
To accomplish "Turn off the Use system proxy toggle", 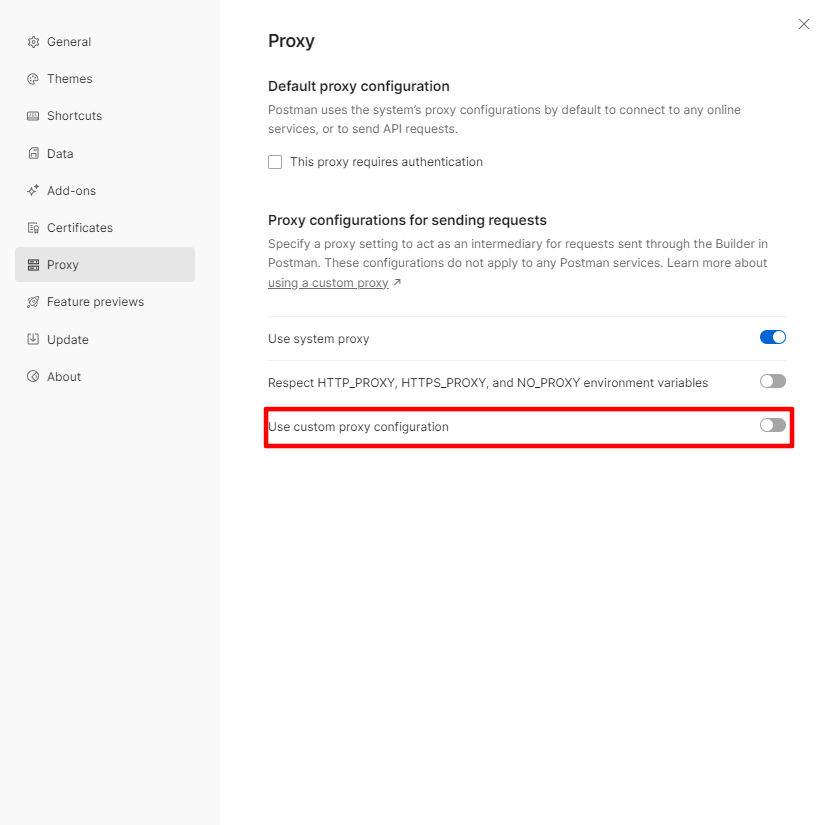I will (773, 338).
